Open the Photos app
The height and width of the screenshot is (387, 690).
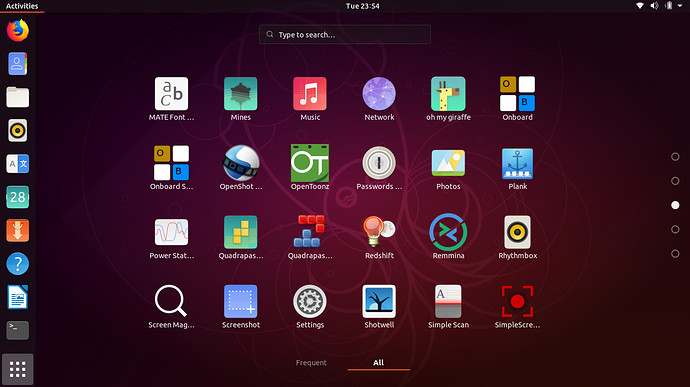[448, 163]
